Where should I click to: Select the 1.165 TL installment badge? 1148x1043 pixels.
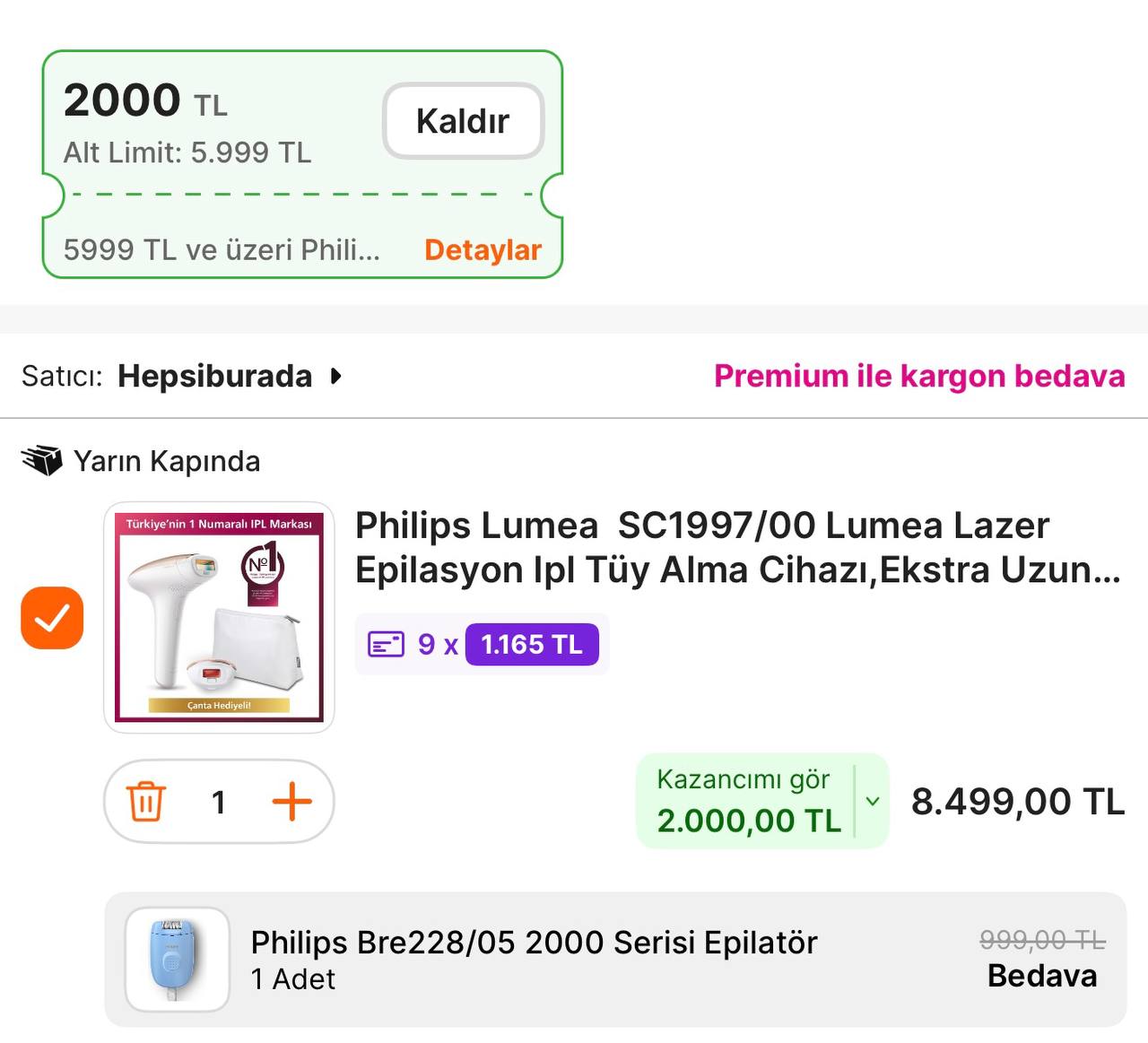point(532,644)
